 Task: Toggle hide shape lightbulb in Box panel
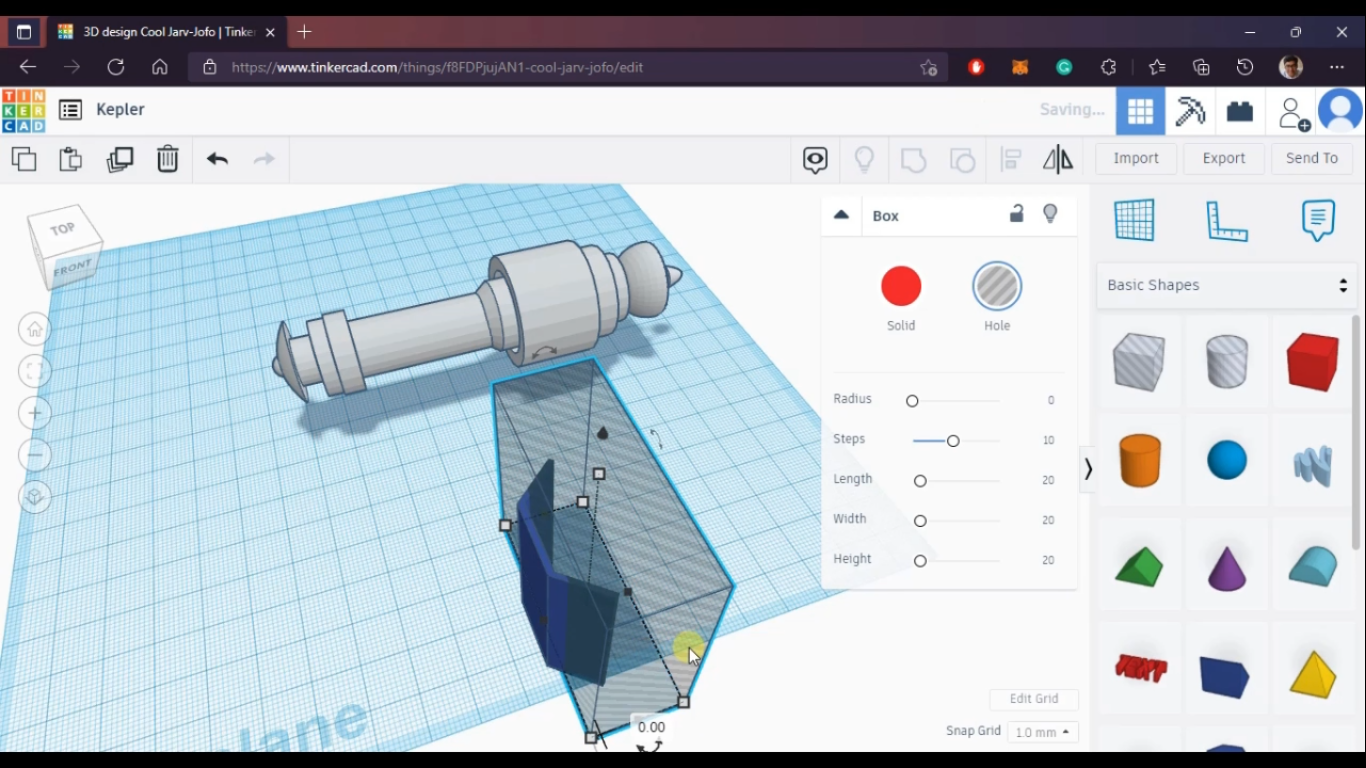tap(1050, 214)
